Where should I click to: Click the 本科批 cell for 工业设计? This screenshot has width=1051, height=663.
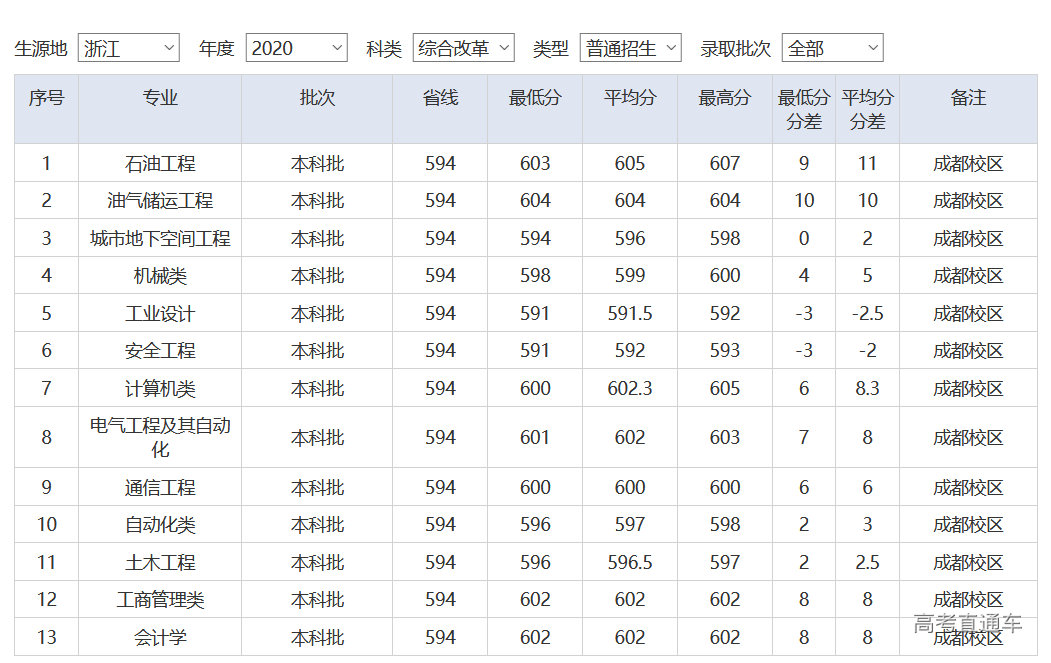pyautogui.click(x=316, y=313)
